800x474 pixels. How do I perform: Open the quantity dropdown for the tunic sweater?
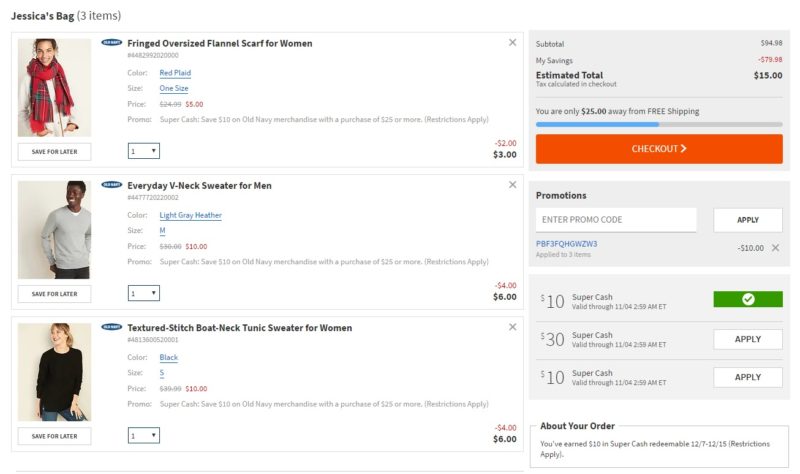143,436
